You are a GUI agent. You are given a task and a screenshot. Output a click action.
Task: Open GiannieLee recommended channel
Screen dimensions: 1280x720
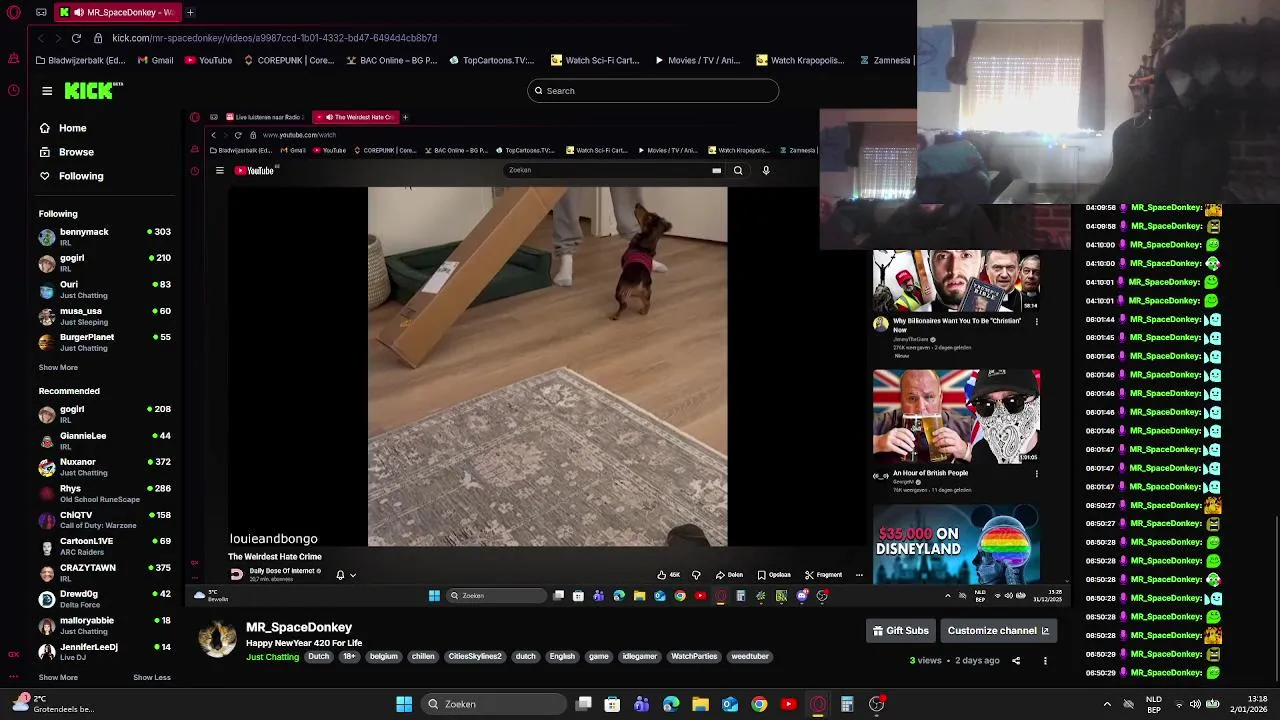click(105, 441)
